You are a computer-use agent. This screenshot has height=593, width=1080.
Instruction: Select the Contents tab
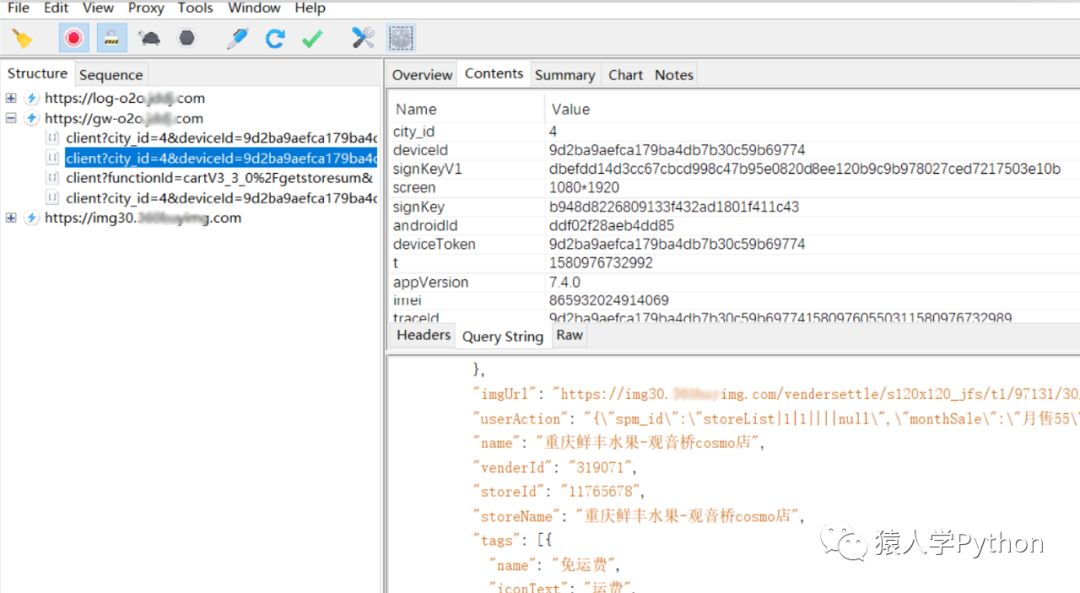coord(494,74)
